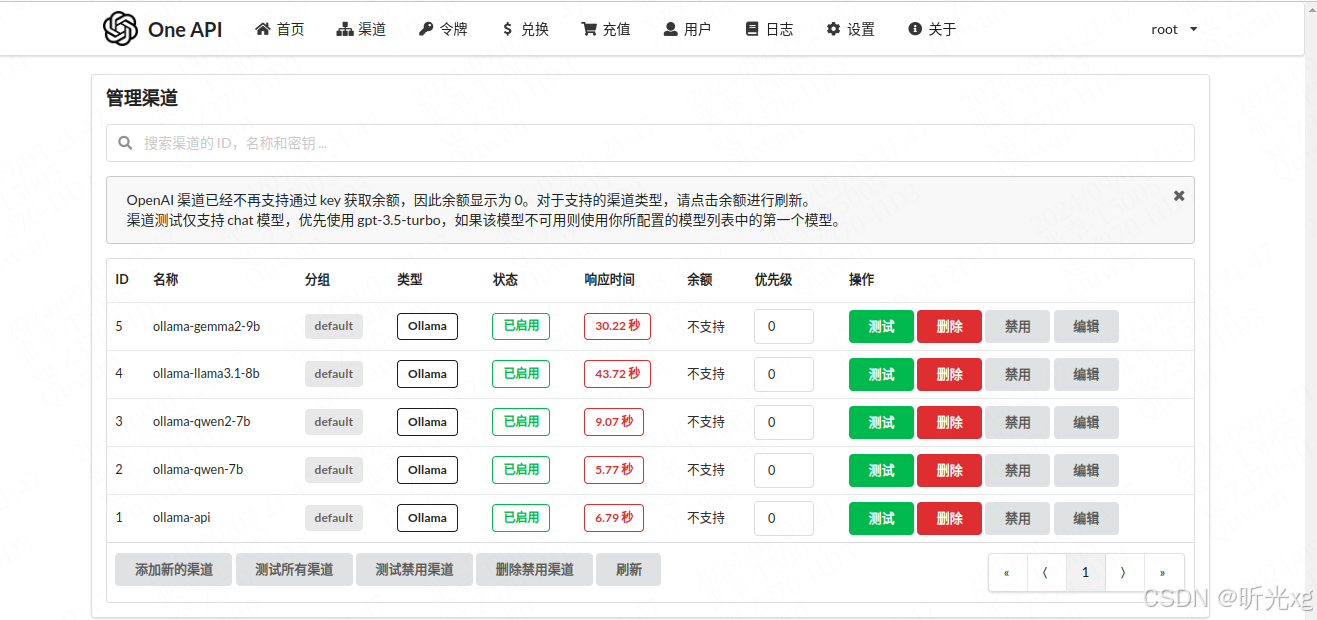Disable channel ollama-qwen2-7b via 禁用
The width and height of the screenshot is (1317, 620).
(x=1017, y=422)
